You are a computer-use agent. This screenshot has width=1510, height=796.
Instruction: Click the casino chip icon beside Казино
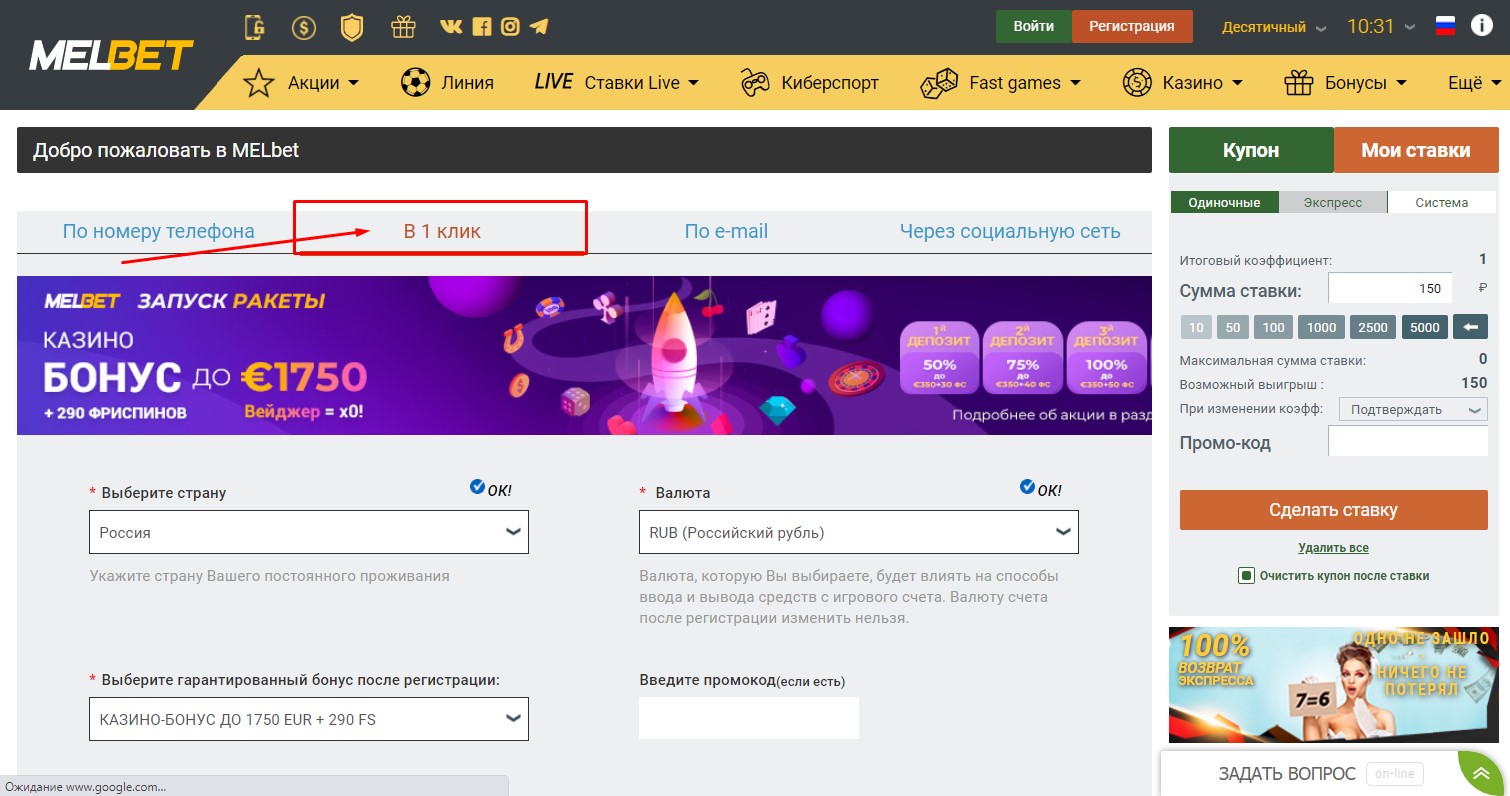point(1137,83)
